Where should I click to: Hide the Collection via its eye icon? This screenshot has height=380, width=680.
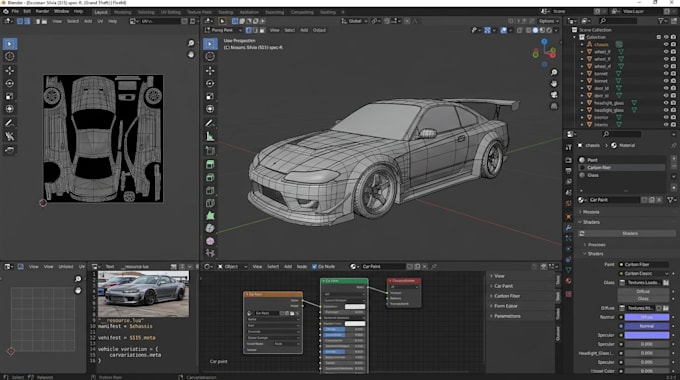666,37
